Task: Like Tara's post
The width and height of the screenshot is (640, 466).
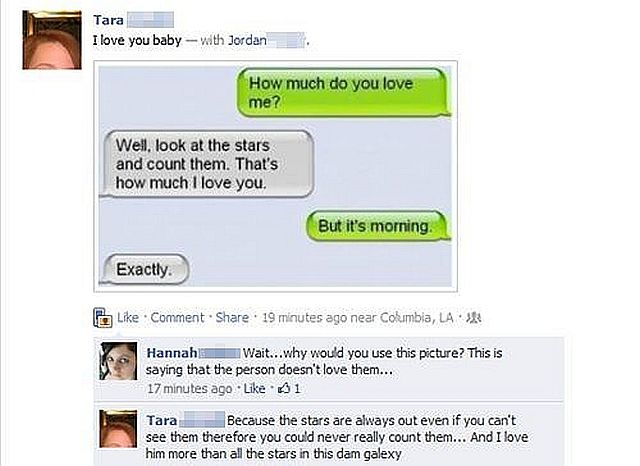Action: [128, 317]
